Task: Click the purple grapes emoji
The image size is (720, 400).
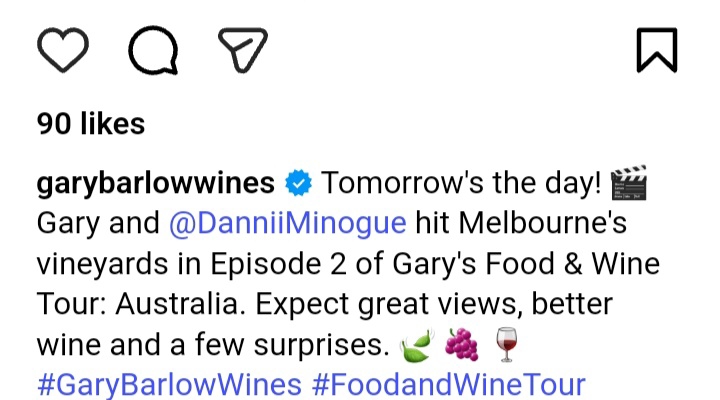Action: 461,344
